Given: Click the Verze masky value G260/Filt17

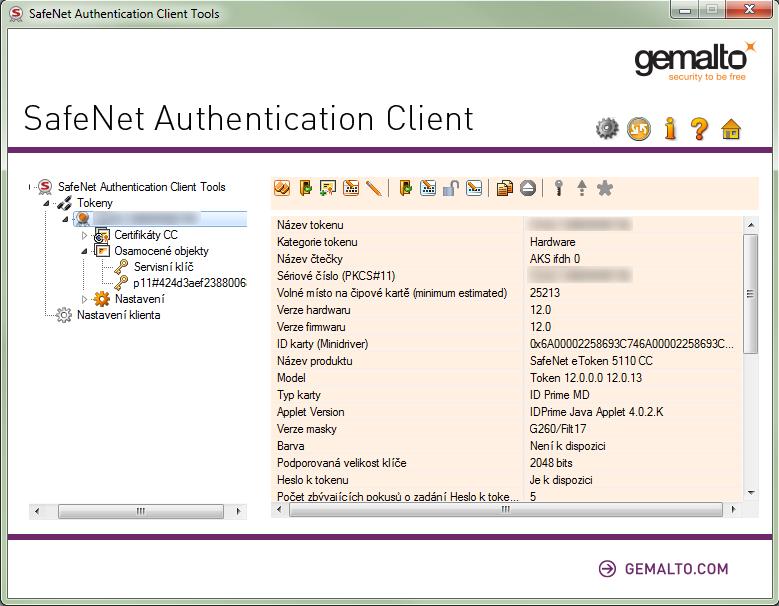Looking at the screenshot, I should (557, 429).
